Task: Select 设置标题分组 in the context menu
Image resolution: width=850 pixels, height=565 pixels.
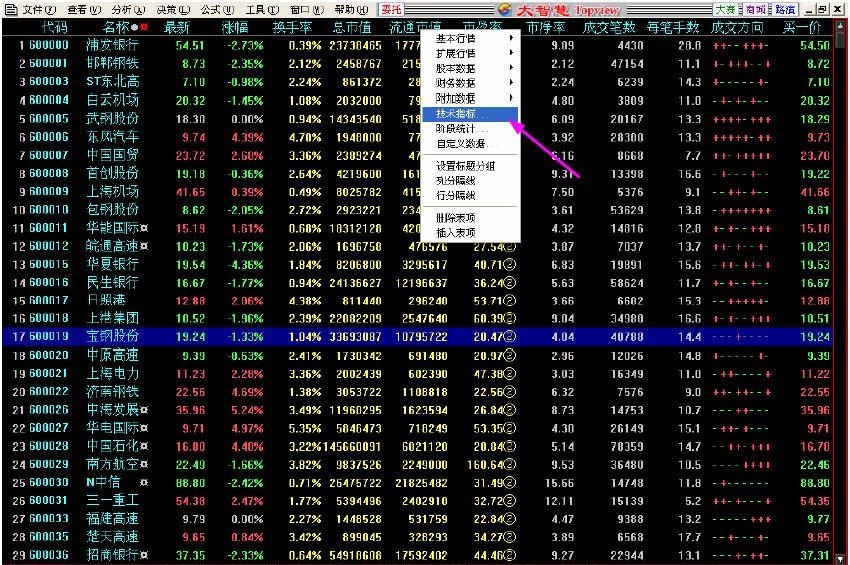Action: pos(470,165)
